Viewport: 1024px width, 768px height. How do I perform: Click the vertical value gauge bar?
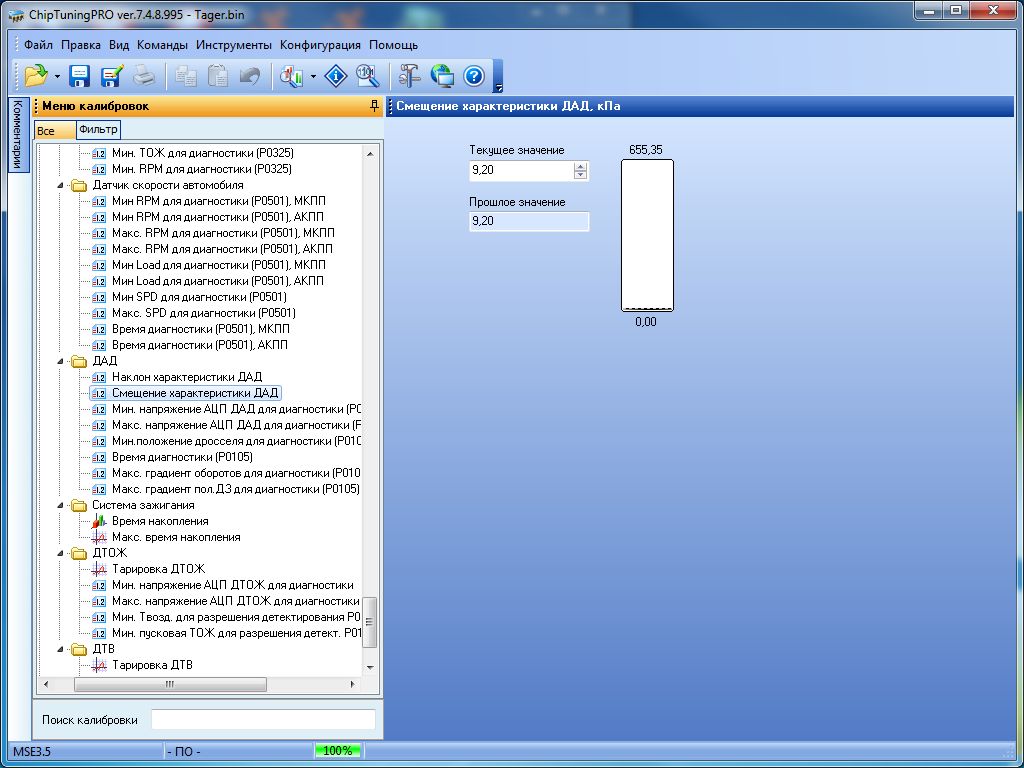tap(647, 236)
